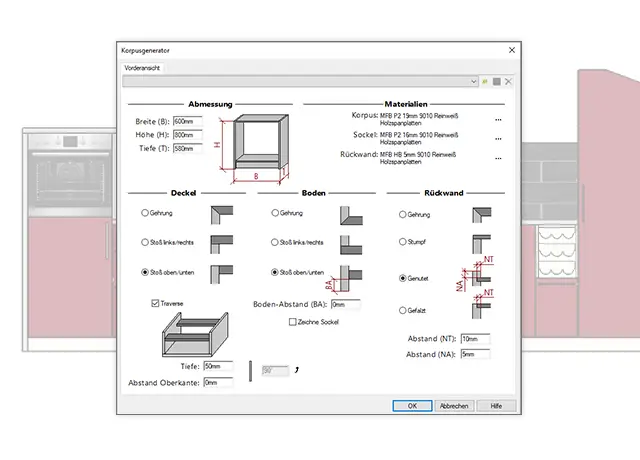The image size is (640, 460).
Task: Click the Deckel Gehrung corner joint illustration
Action: (x=219, y=214)
